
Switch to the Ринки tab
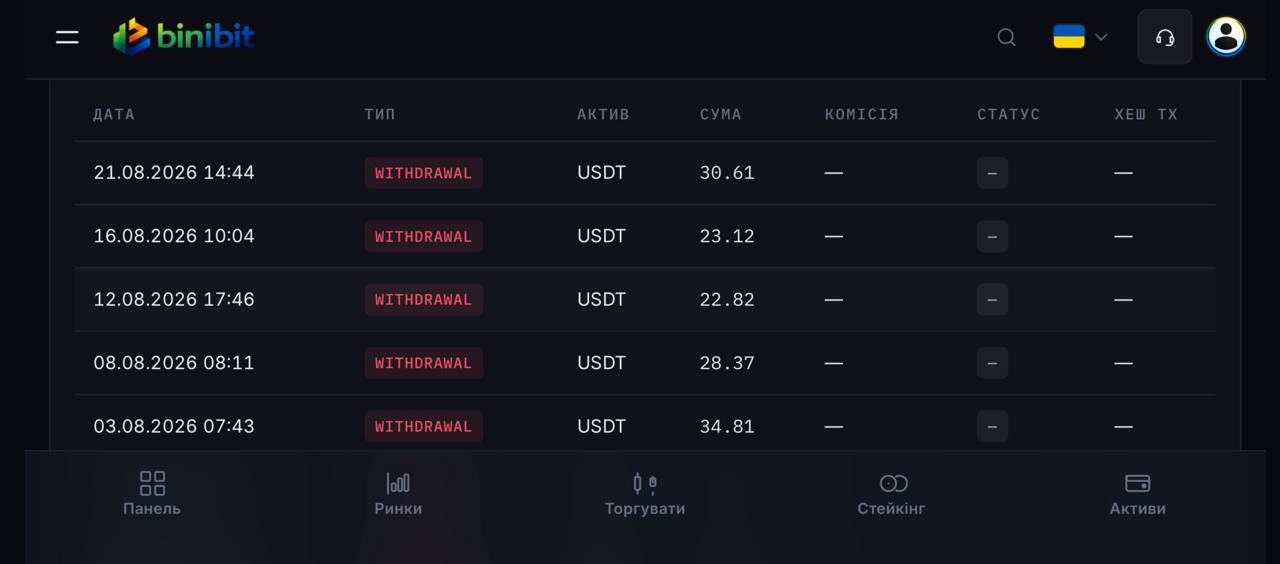tap(398, 494)
